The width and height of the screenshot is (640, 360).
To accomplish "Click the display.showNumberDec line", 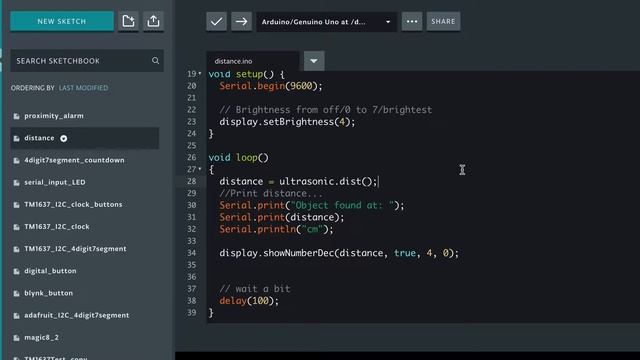I will pos(339,253).
